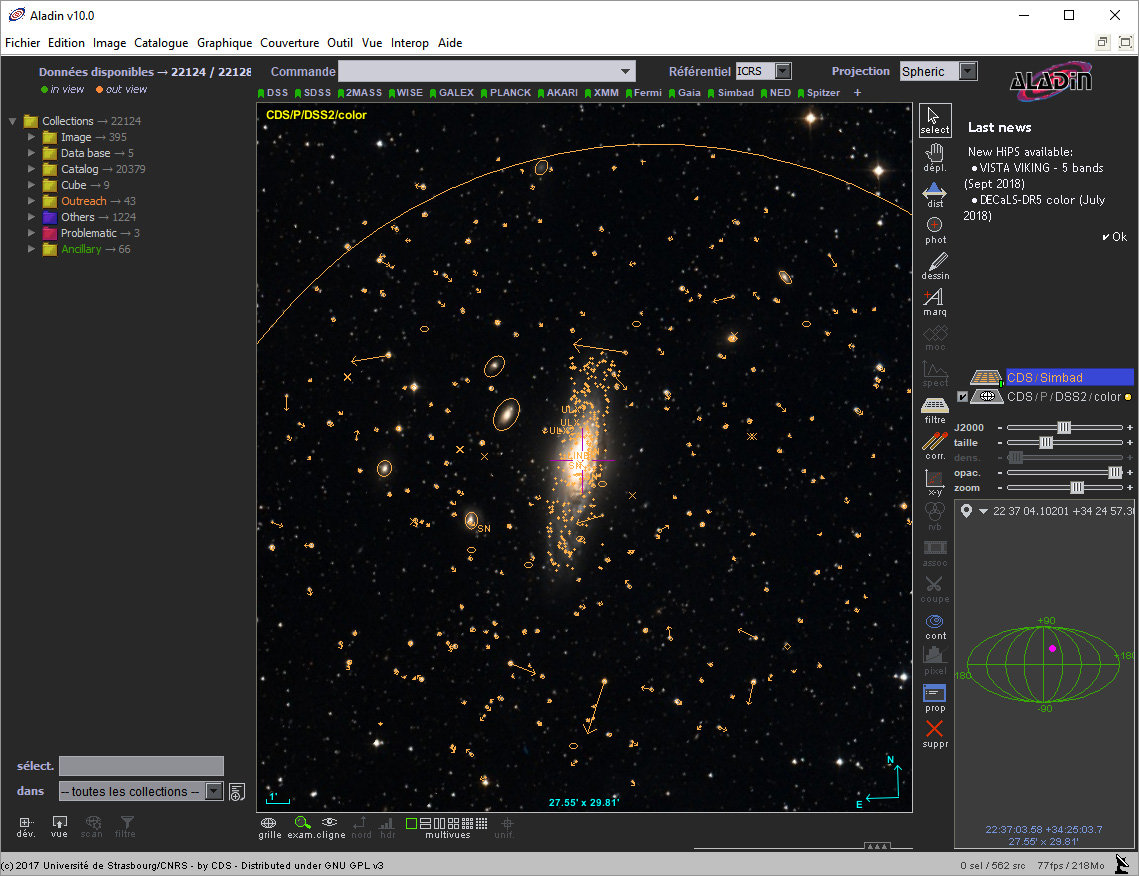Click the 2MASS survey bookmark

pos(362,93)
